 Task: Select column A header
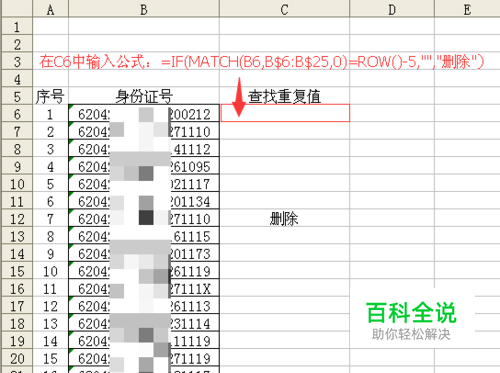point(51,9)
